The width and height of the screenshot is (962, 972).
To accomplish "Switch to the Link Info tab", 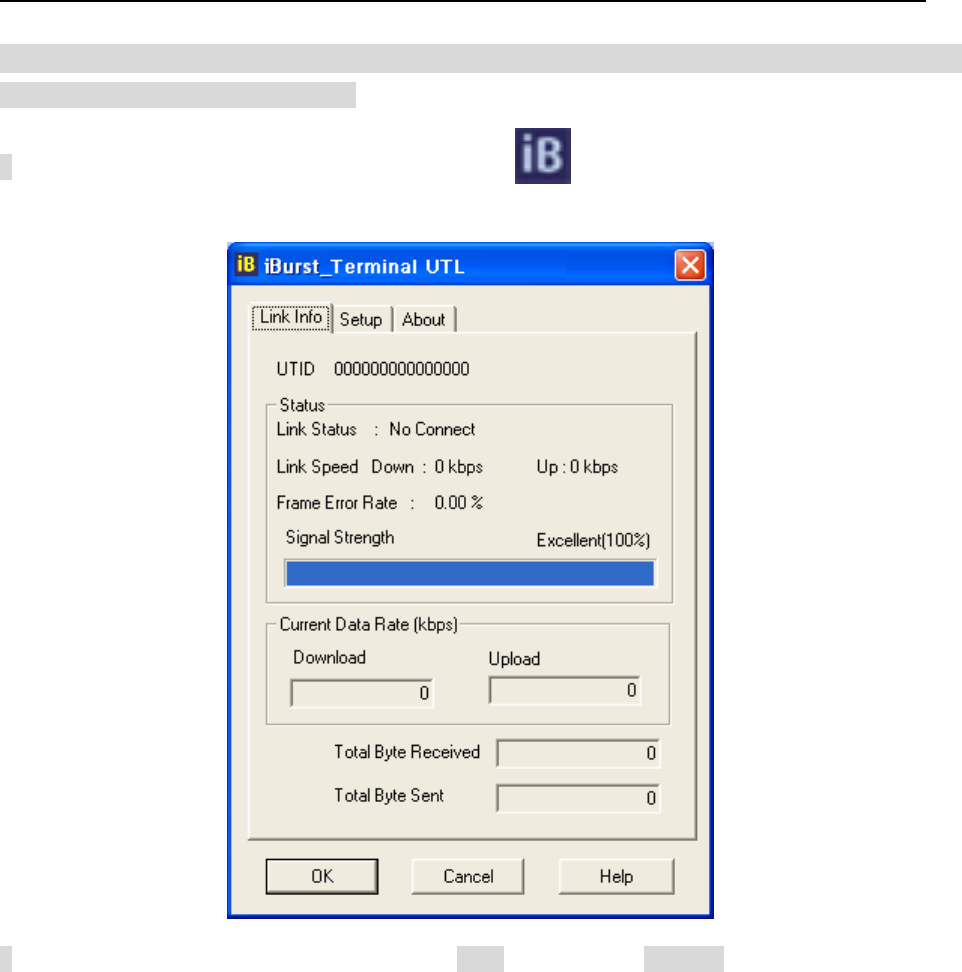I will (x=291, y=317).
